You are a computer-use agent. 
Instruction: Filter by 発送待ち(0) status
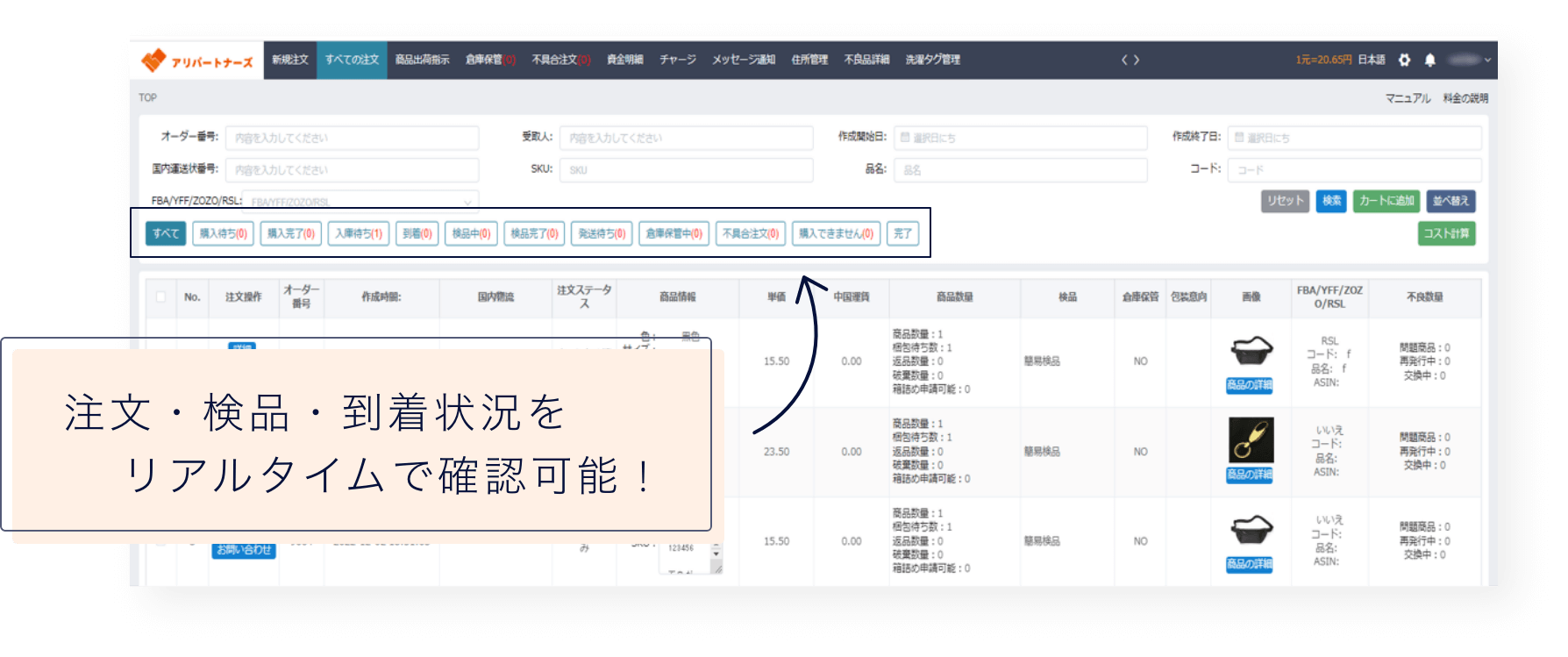(x=602, y=233)
